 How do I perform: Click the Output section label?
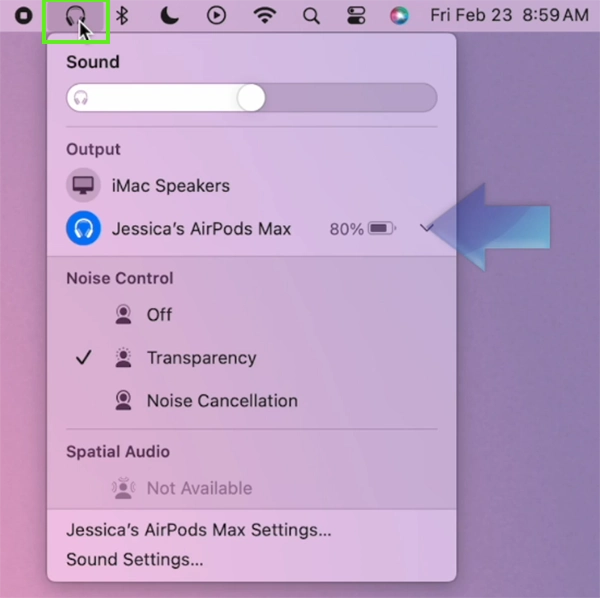[93, 149]
